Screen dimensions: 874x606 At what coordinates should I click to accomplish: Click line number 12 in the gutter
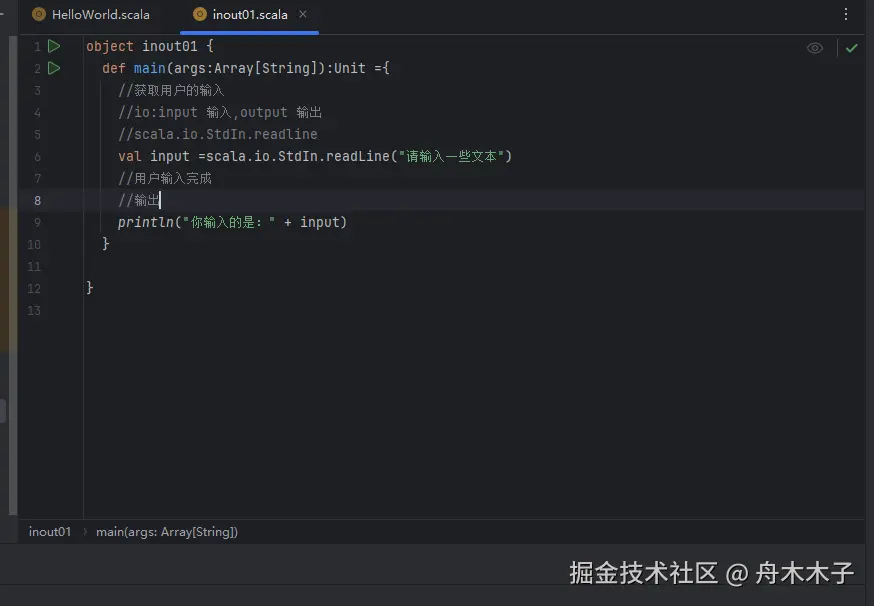tap(35, 288)
